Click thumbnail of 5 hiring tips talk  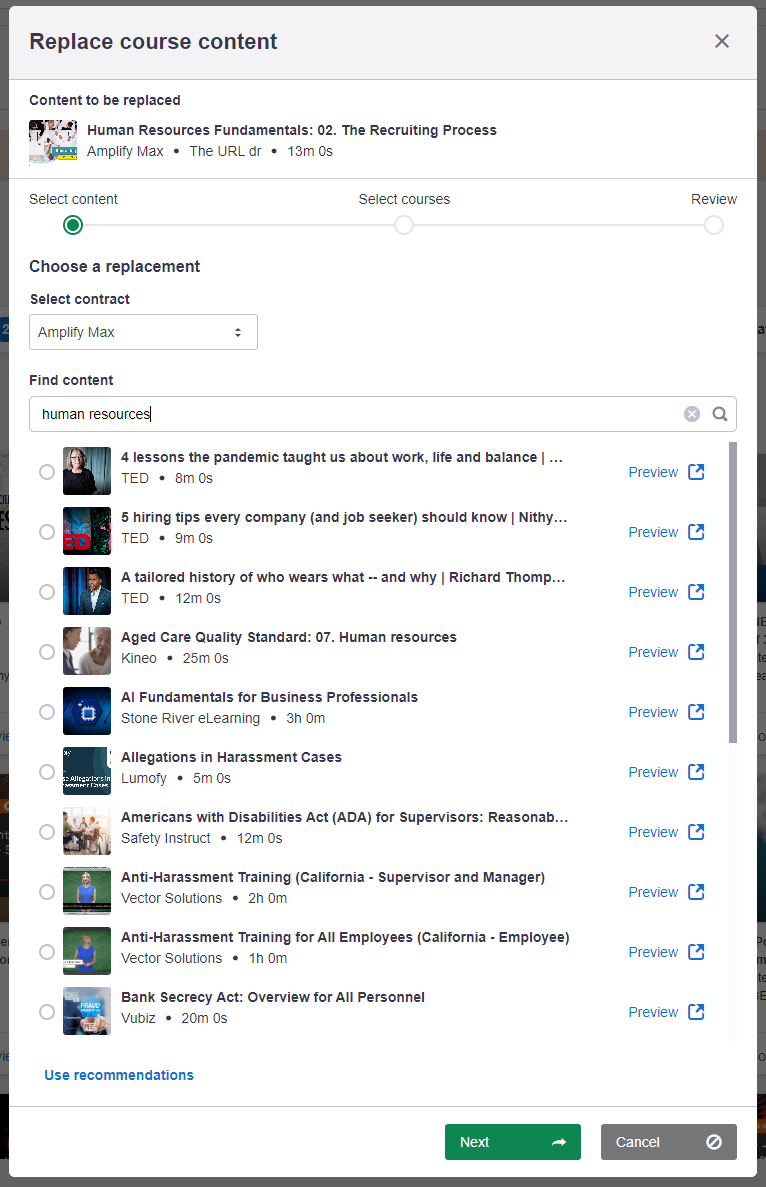click(87, 531)
